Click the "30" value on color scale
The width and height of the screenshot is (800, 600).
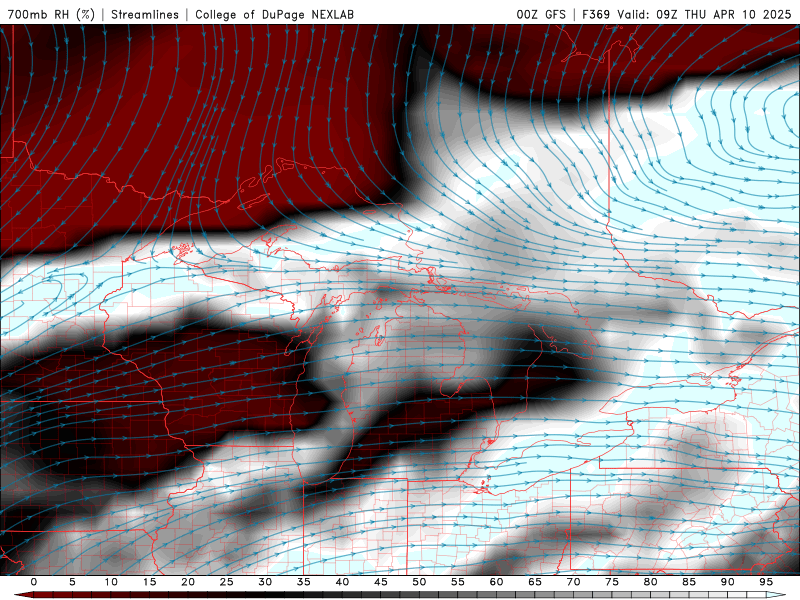[265, 582]
